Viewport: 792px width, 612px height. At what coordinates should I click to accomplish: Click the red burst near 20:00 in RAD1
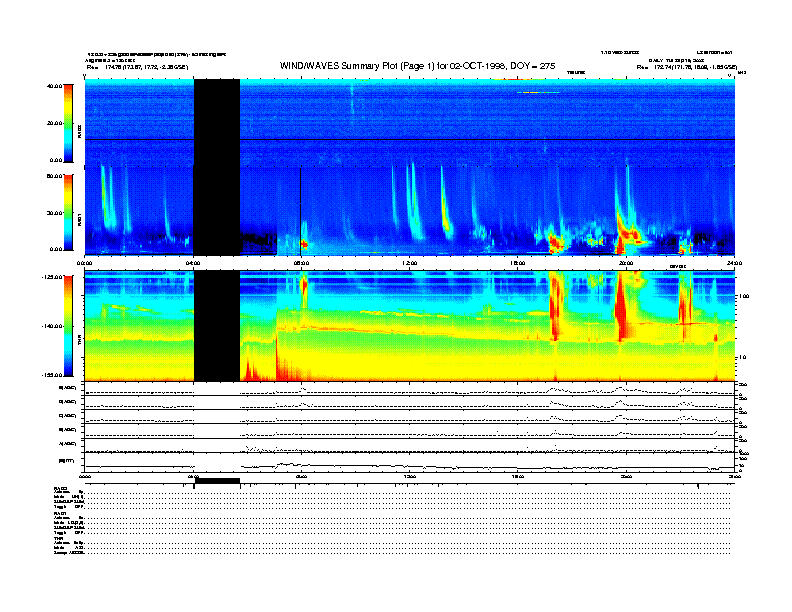point(626,234)
